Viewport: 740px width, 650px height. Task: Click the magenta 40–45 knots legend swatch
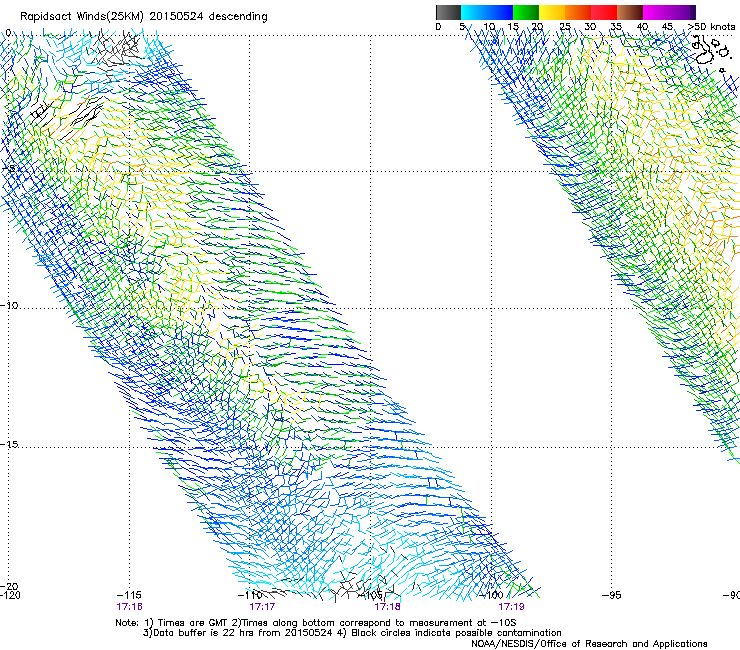click(x=656, y=12)
